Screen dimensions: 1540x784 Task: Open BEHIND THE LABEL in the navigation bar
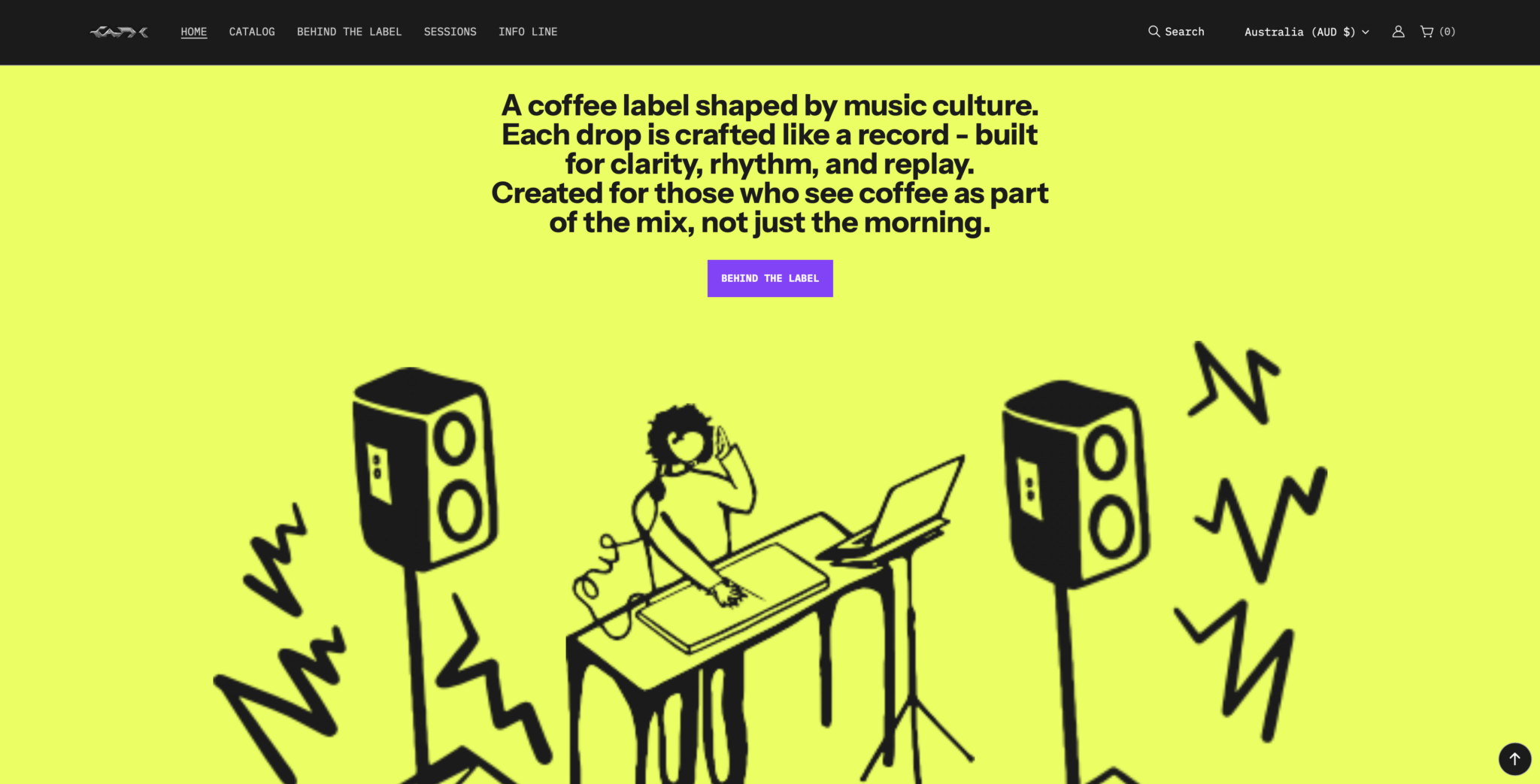click(349, 32)
